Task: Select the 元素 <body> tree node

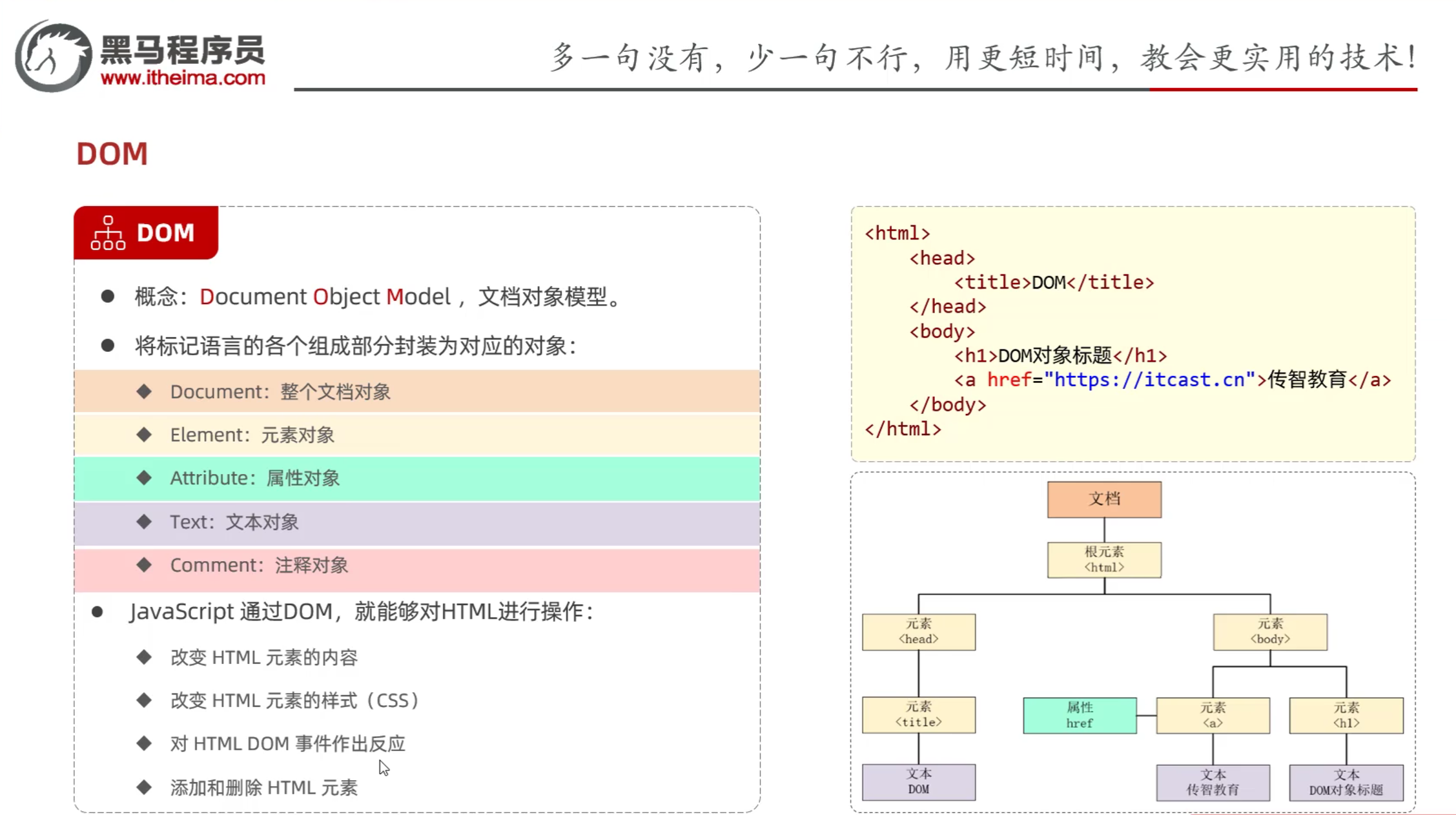Action: [1269, 632]
